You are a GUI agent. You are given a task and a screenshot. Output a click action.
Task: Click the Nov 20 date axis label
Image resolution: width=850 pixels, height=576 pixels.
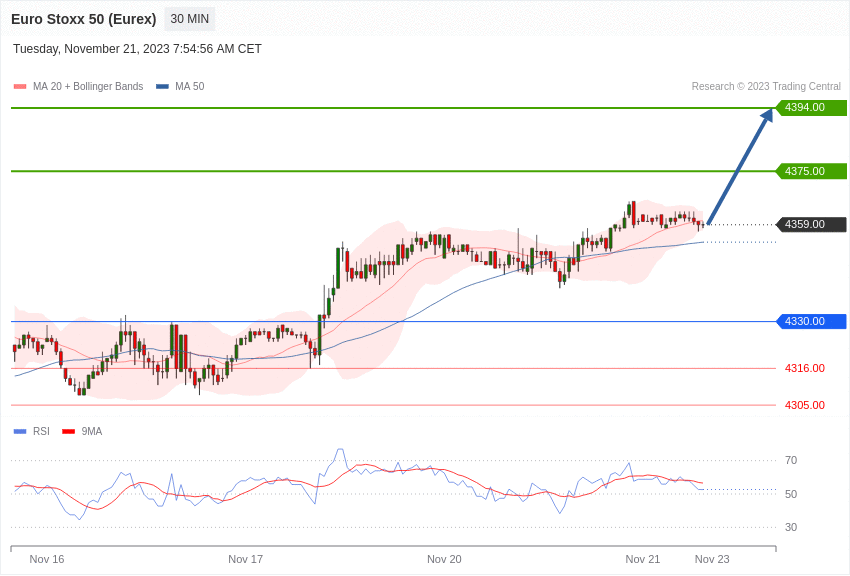coord(444,559)
